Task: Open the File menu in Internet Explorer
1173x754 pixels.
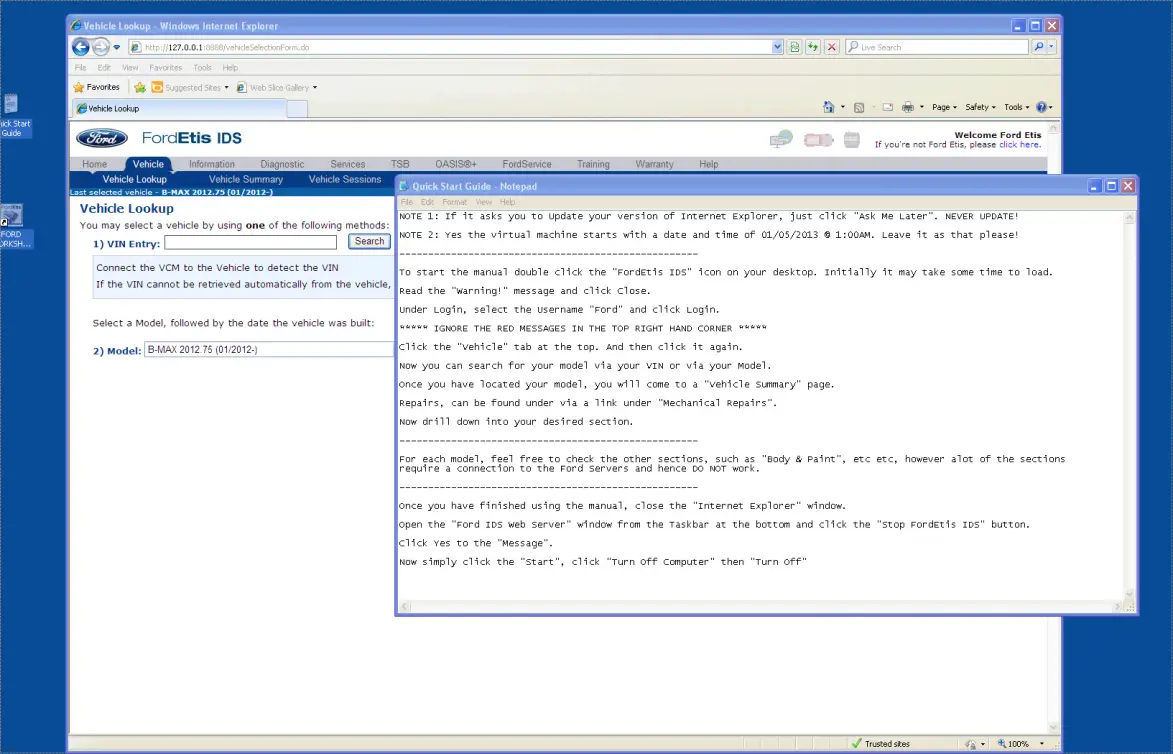Action: 80,67
